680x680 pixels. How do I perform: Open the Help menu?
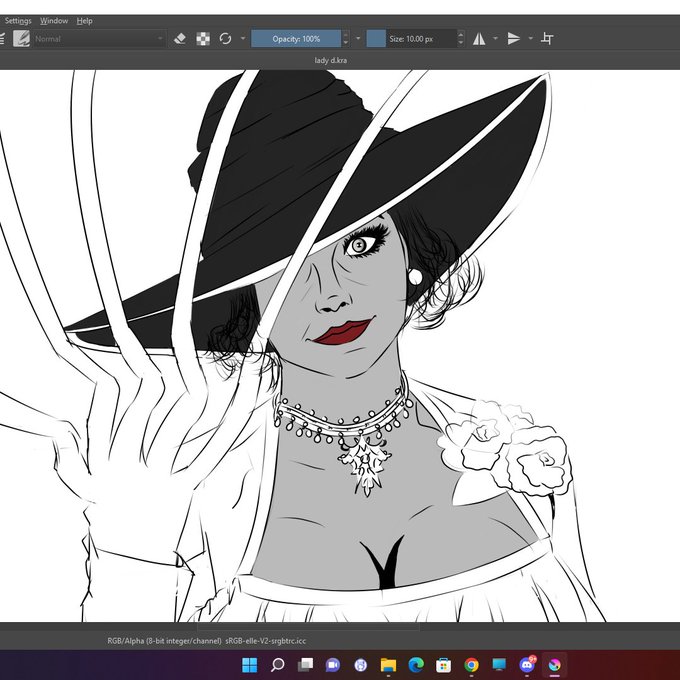pyautogui.click(x=84, y=21)
